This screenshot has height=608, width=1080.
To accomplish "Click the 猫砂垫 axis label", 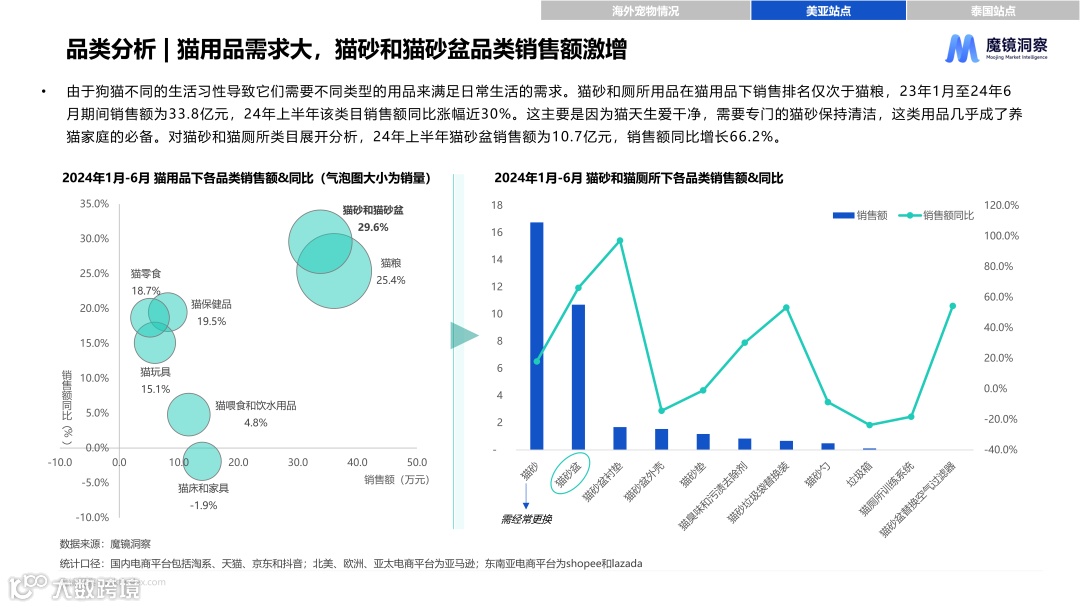I will (x=693, y=475).
